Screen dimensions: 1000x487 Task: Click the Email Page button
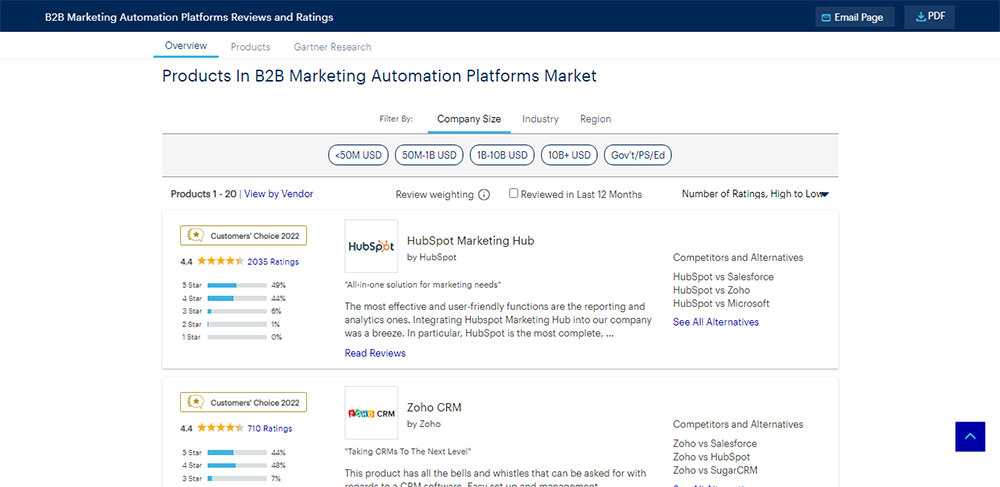point(855,17)
